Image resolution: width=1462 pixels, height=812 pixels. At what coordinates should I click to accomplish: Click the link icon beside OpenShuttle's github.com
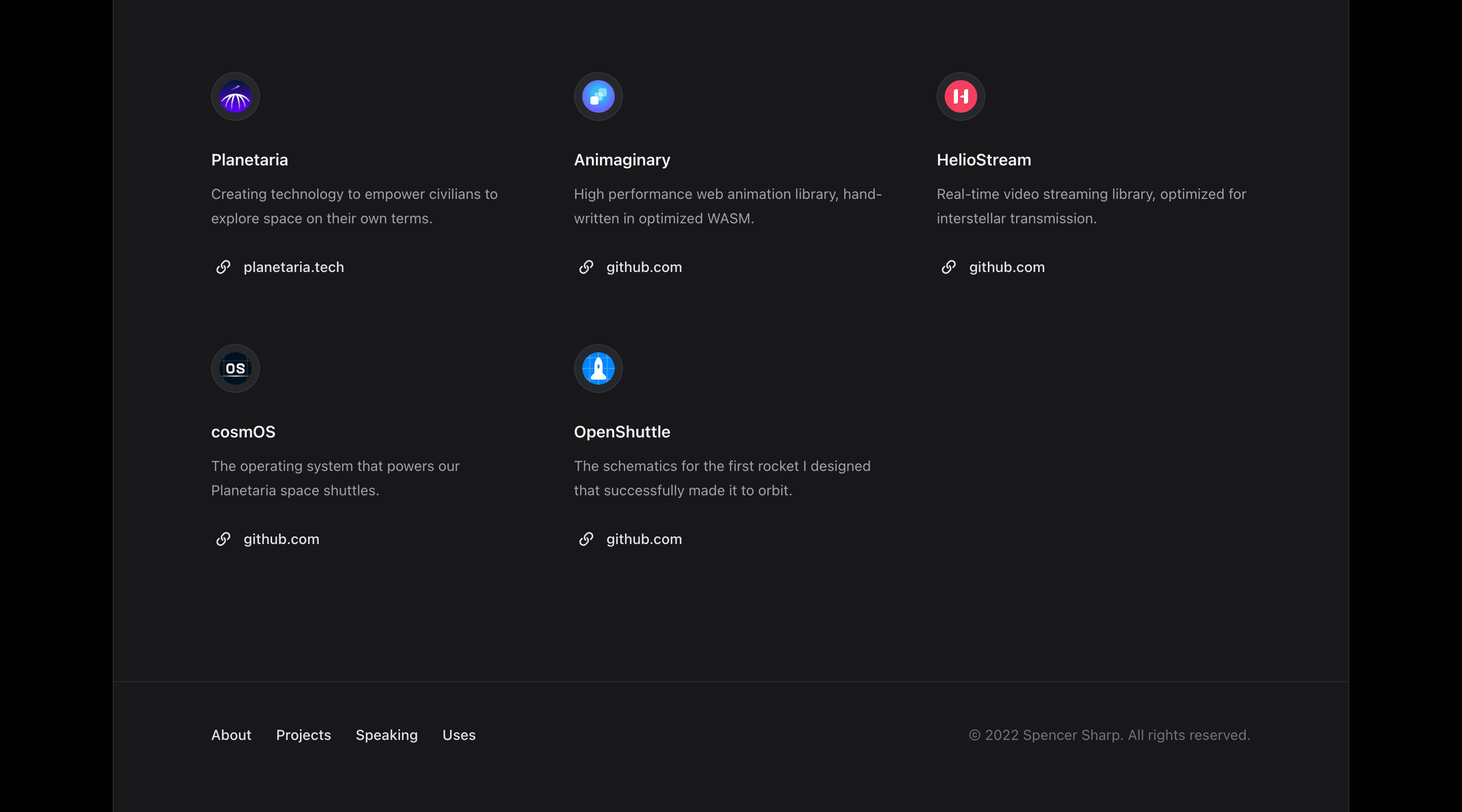pos(586,539)
